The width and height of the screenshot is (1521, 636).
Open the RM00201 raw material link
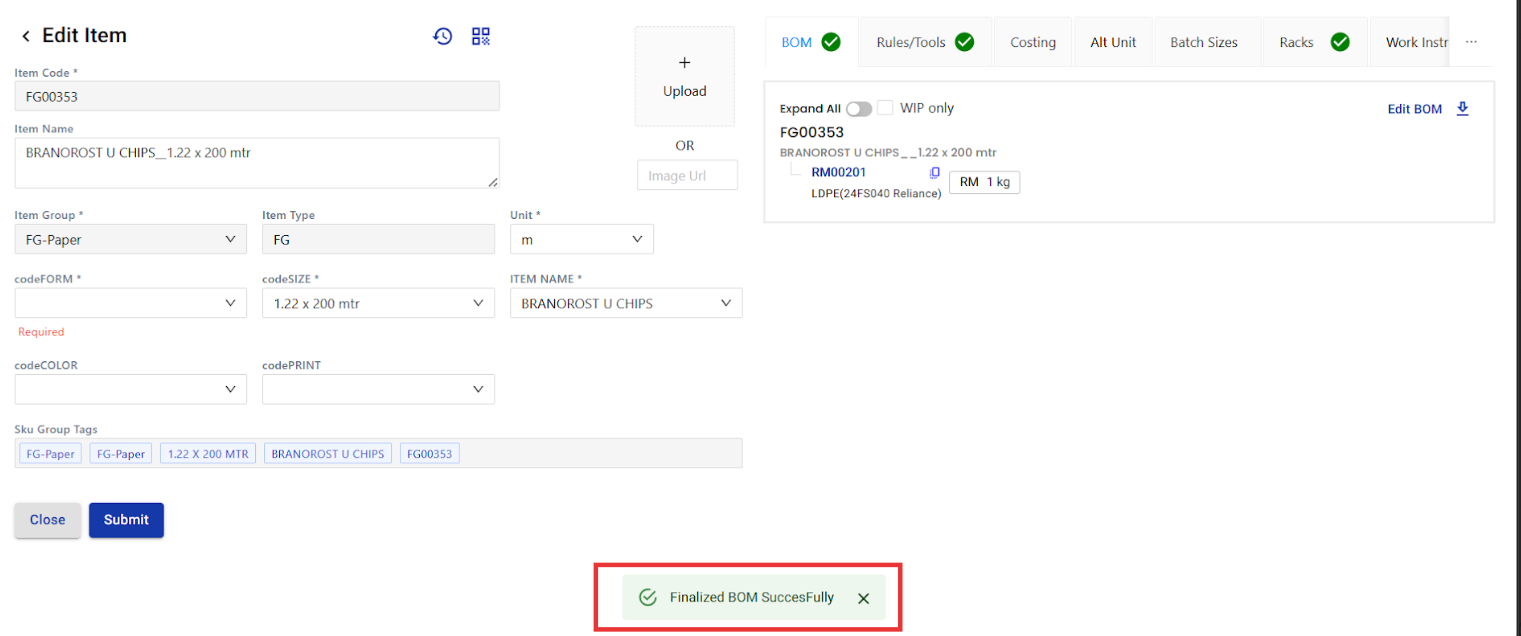[838, 172]
